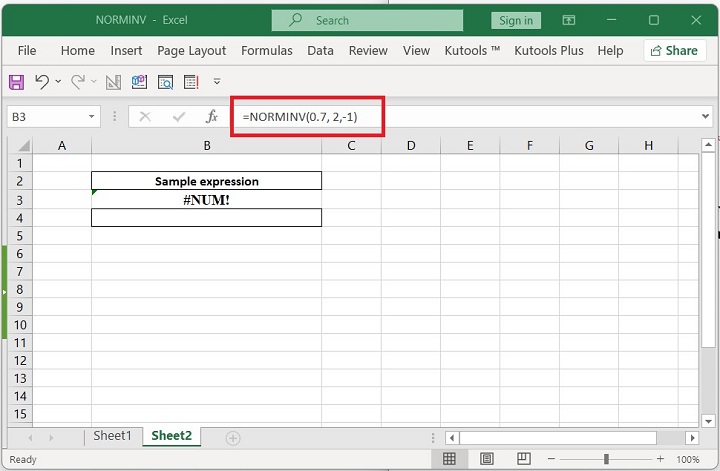Click the Insert Function fx icon
Image resolution: width=720 pixels, height=471 pixels.
click(x=211, y=117)
